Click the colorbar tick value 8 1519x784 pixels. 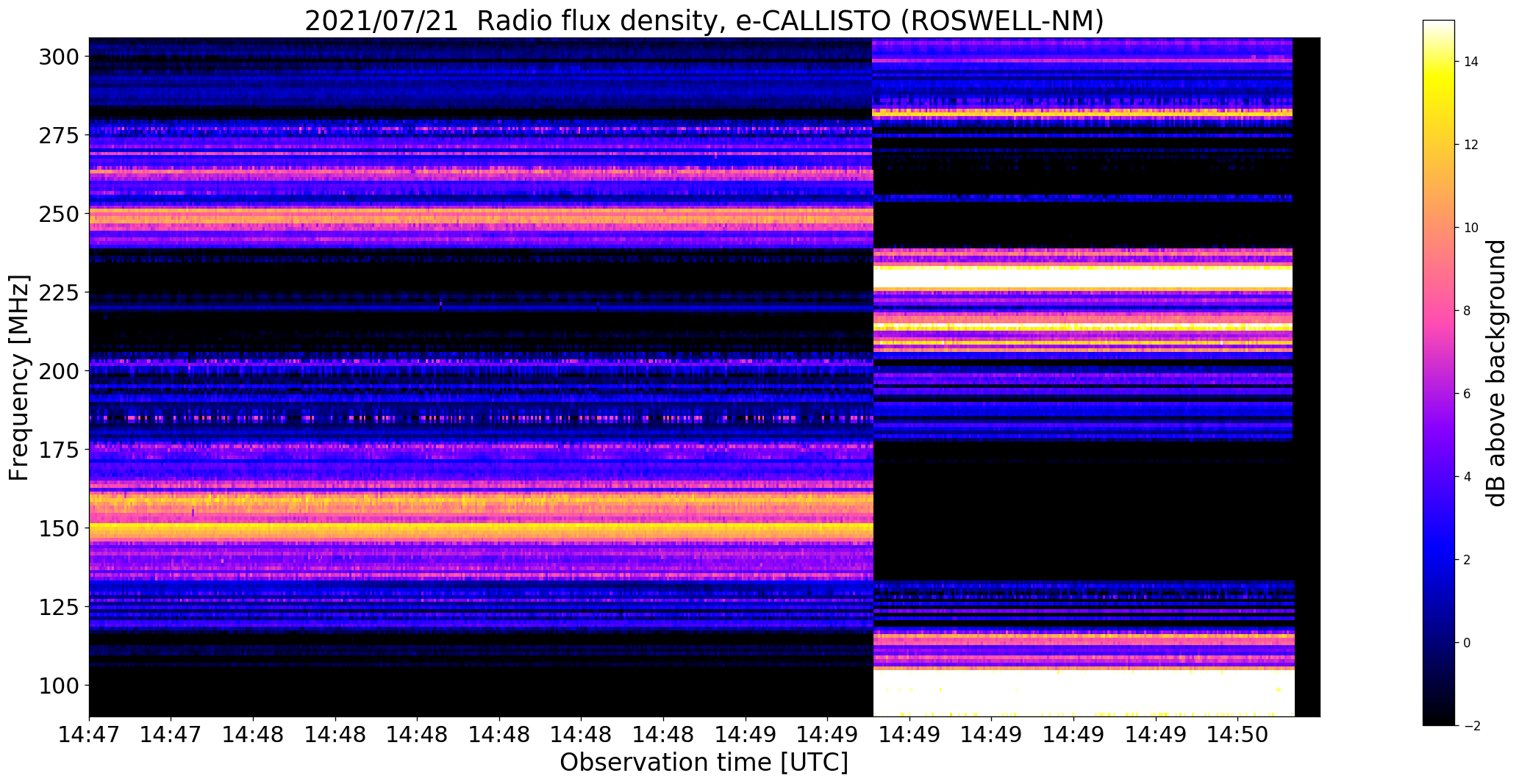(x=1468, y=311)
